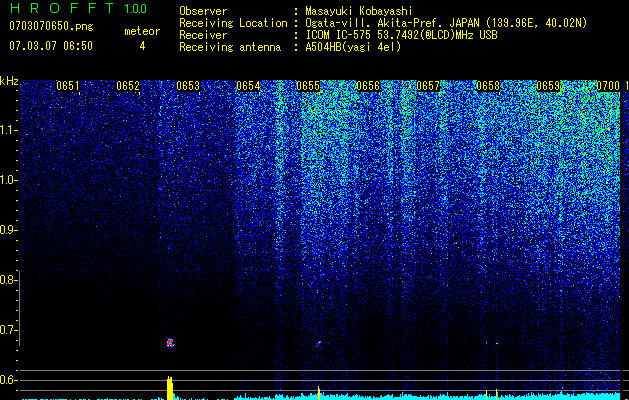Screen dimensions: 629x400
Task: Select location text Ogata-vill. Akita-Pref. JAPAN
Action: 392,23
